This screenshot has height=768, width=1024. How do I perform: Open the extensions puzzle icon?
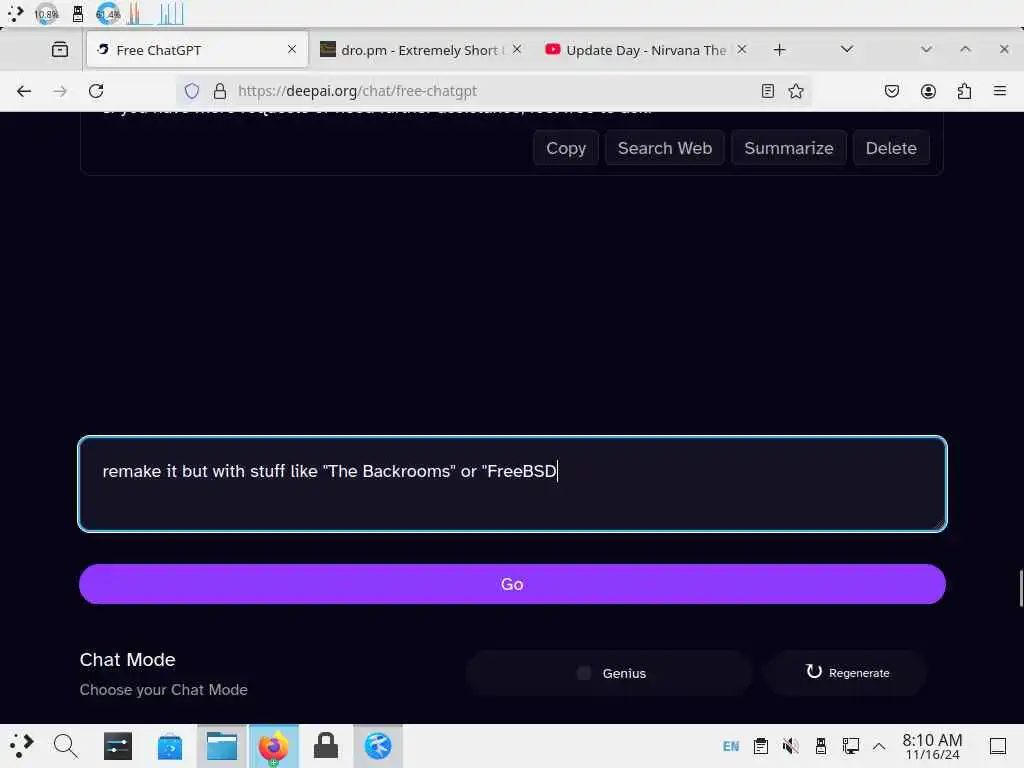[964, 91]
